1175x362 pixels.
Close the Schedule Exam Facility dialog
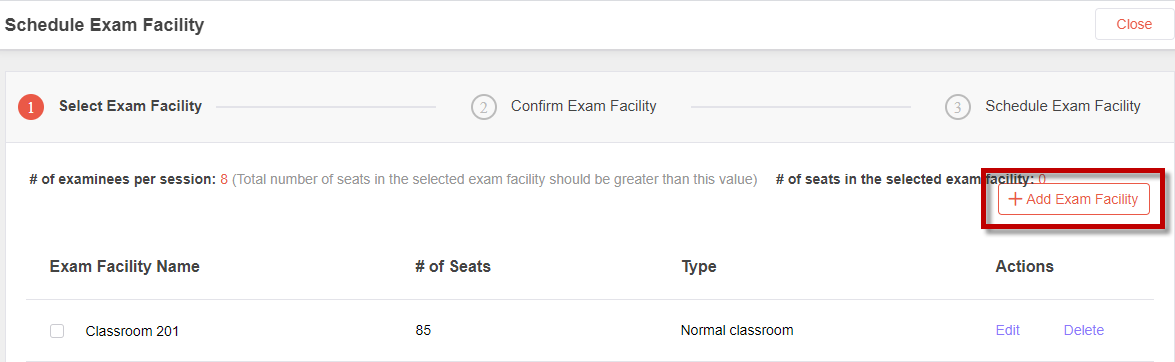(x=1134, y=25)
